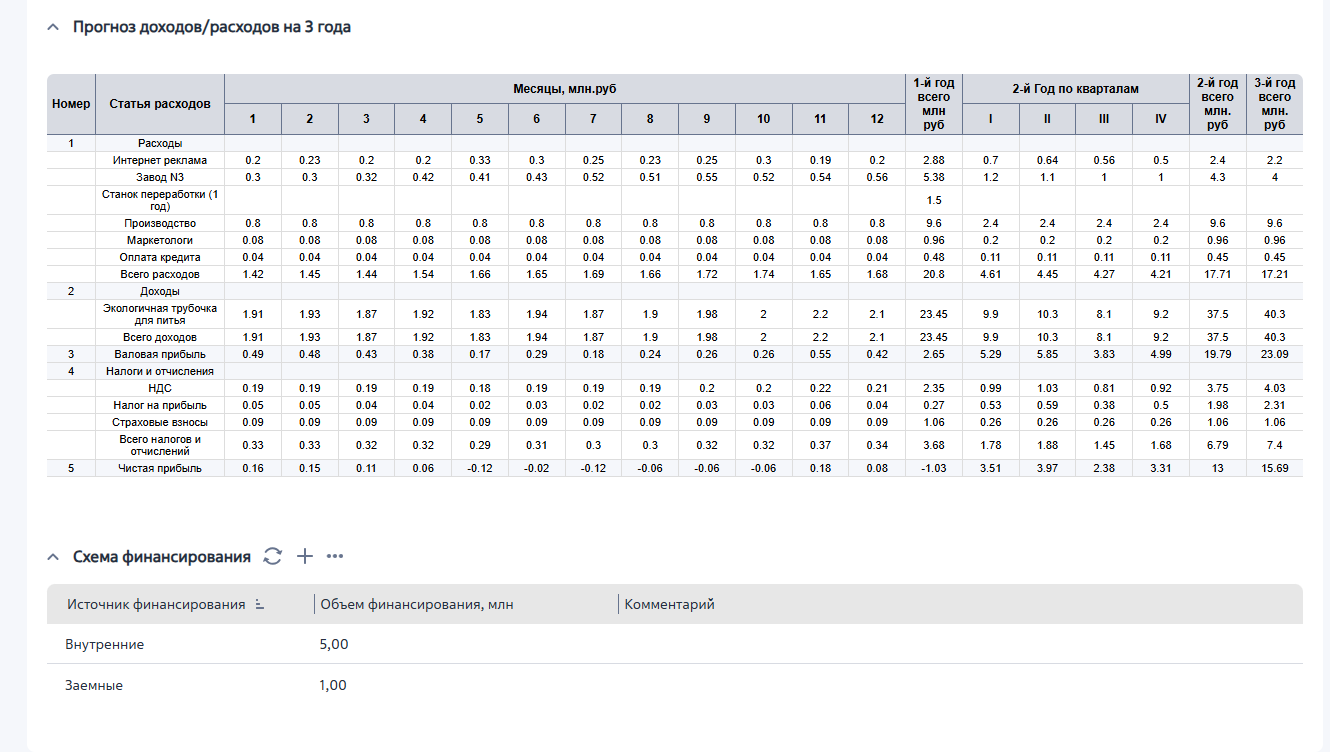
Task: Collapse the Прогноз доходов/расходов section
Action: pyautogui.click(x=53, y=28)
